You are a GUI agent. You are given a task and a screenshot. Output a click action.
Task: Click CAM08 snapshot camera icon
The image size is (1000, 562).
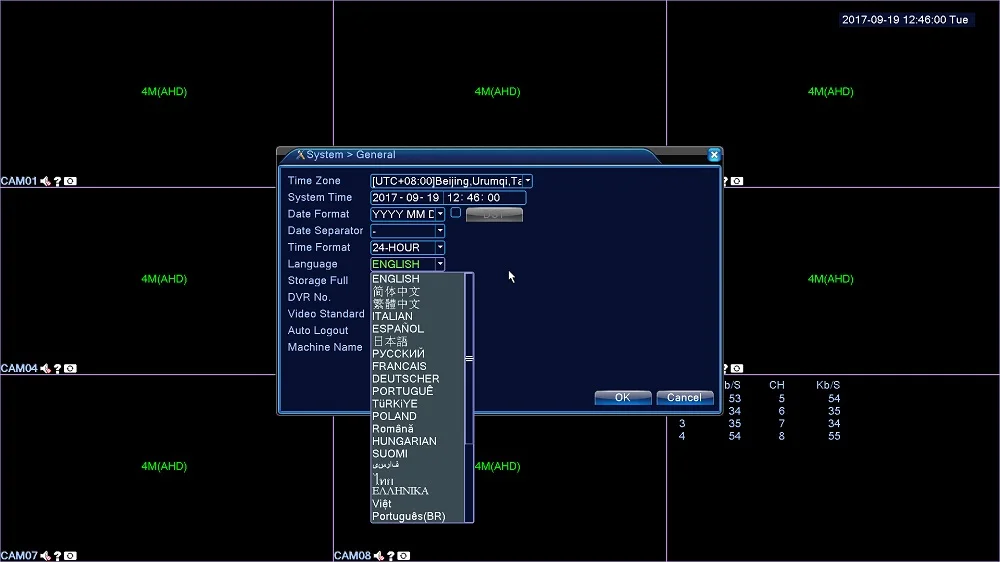404,556
